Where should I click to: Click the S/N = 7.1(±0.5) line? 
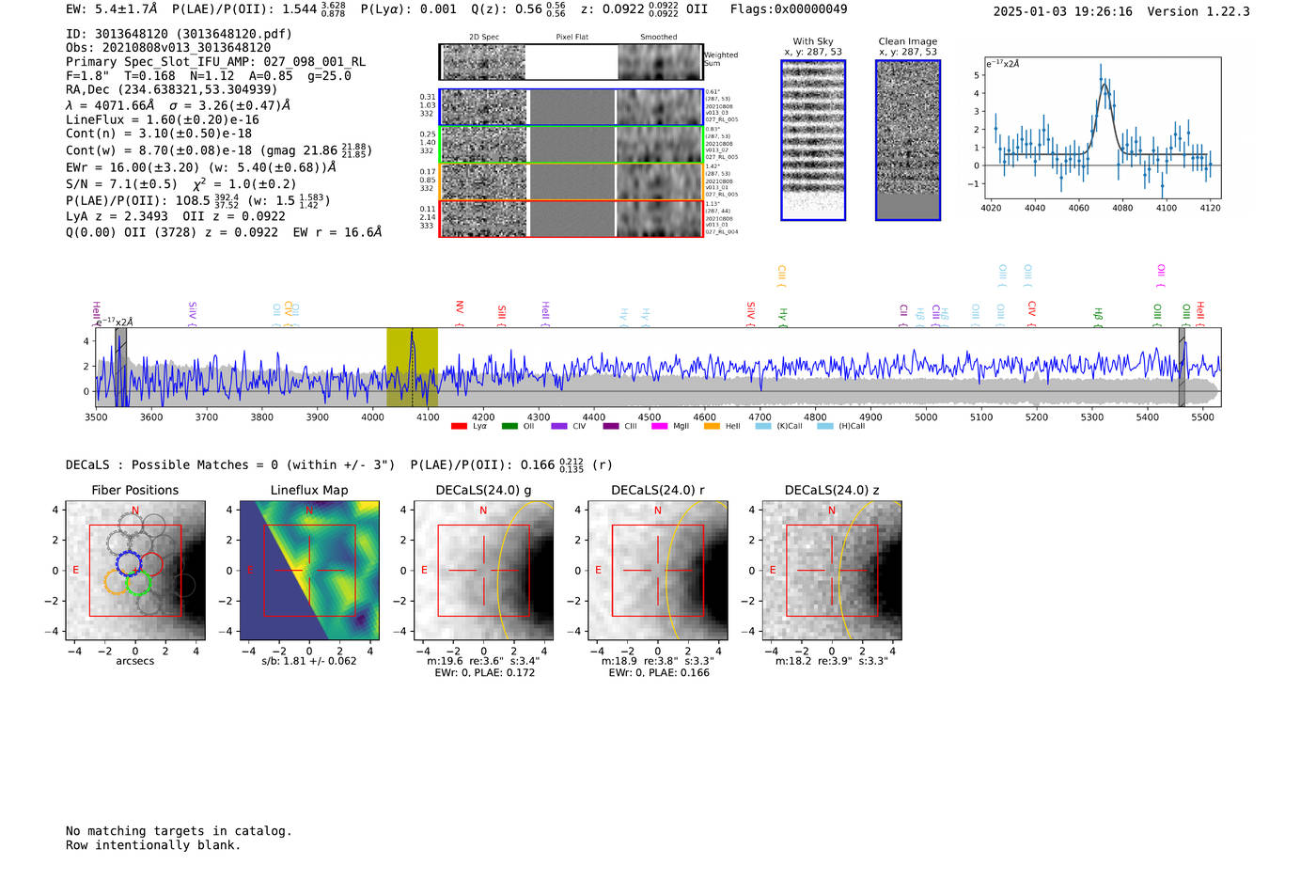[181, 184]
